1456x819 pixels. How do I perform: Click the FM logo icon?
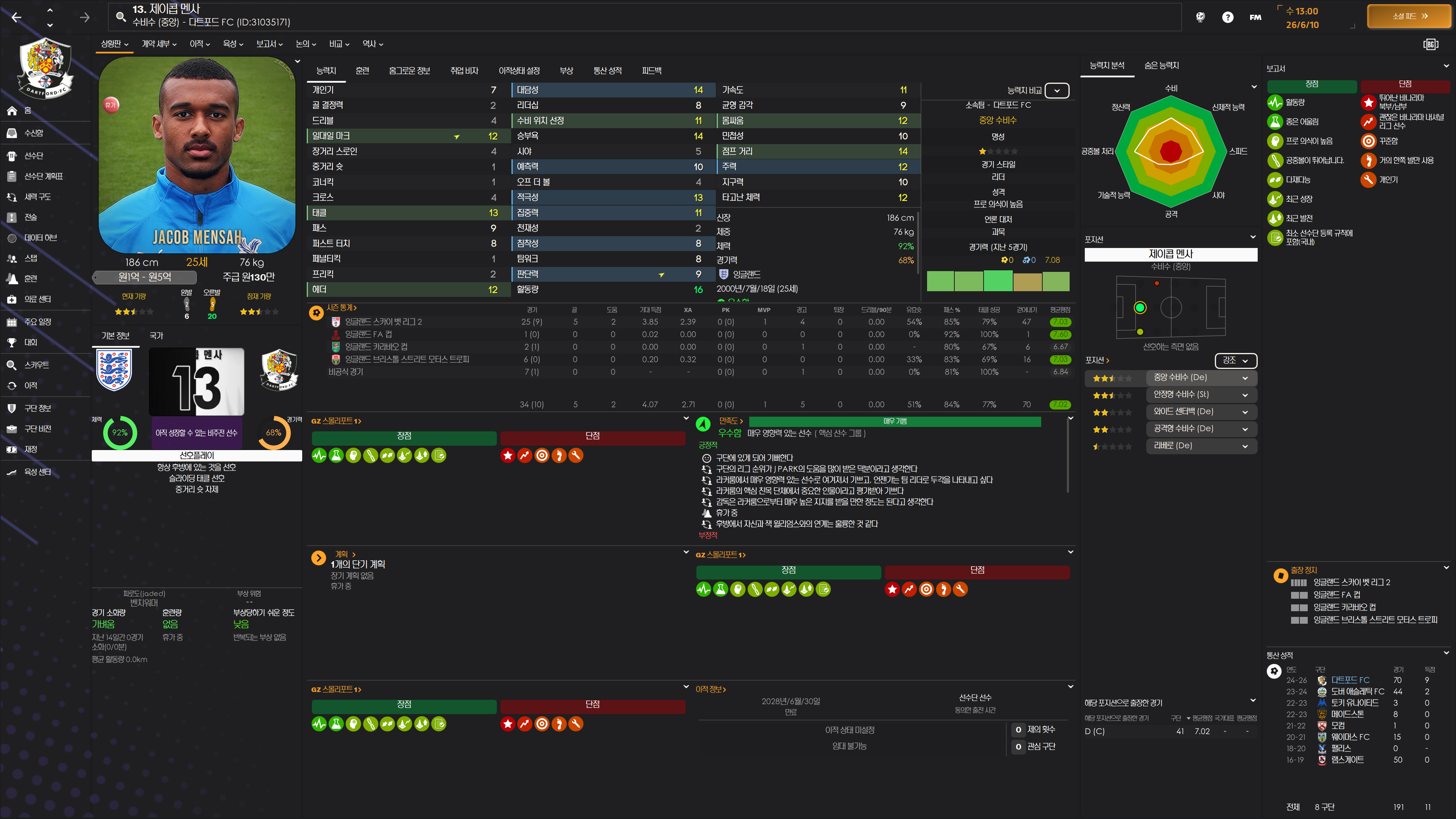tap(1255, 17)
